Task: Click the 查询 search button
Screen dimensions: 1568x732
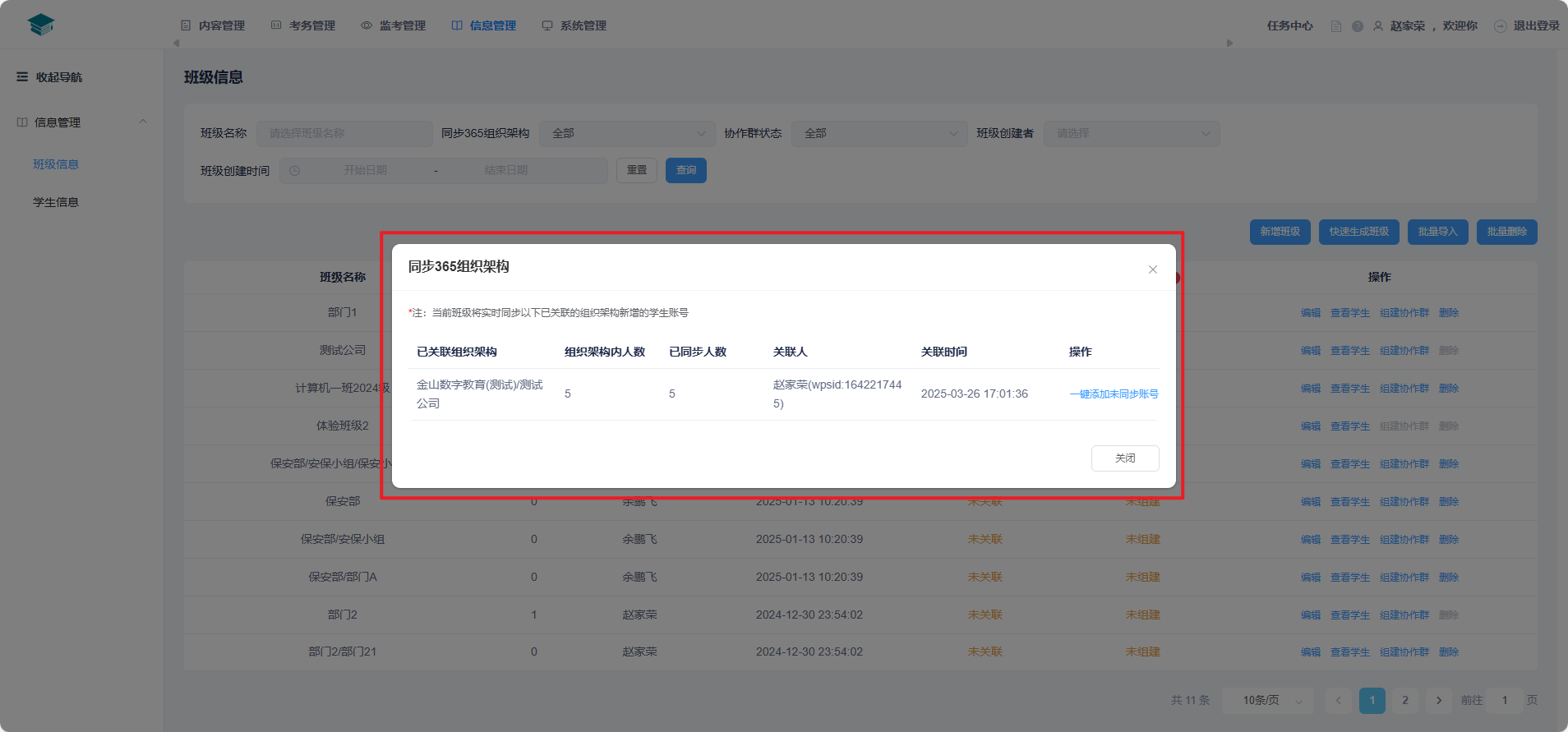Action: (685, 171)
